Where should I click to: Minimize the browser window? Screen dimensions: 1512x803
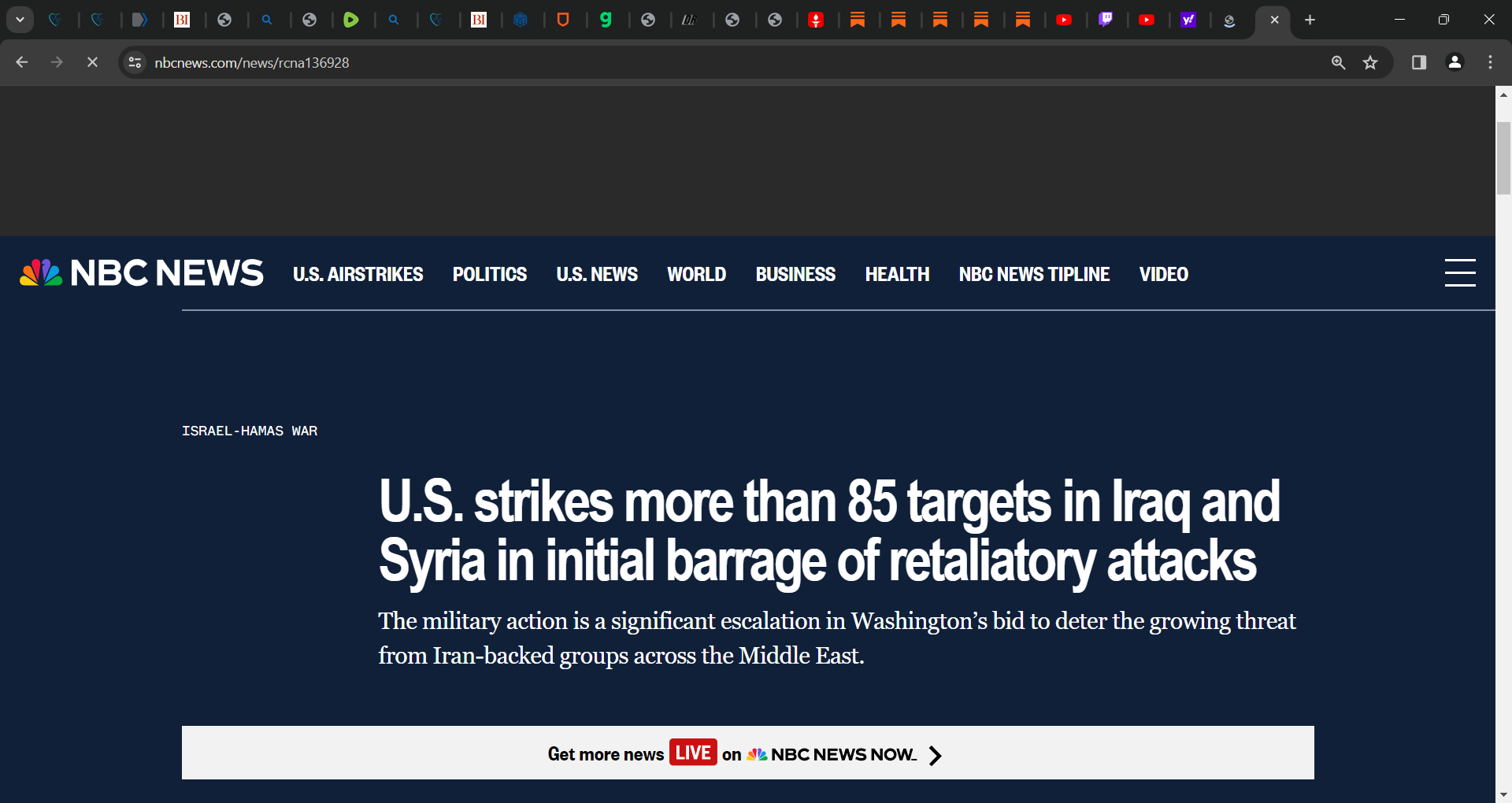(1399, 20)
